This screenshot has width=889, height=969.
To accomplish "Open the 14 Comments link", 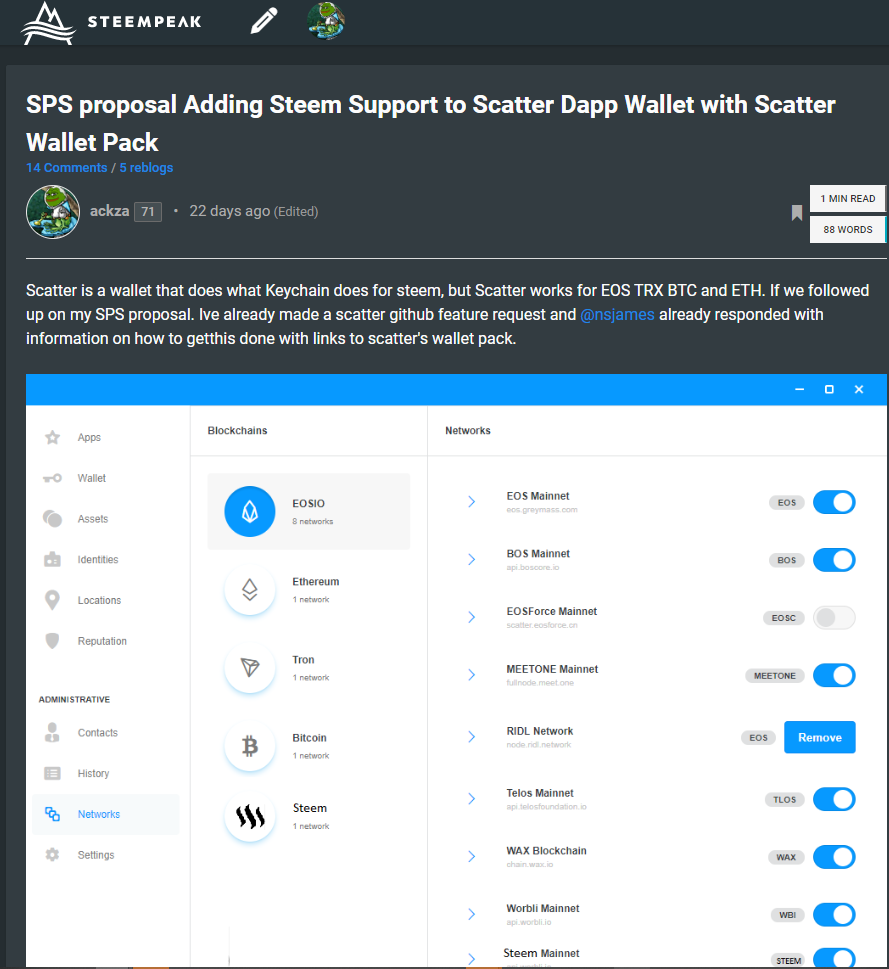I will (67, 168).
